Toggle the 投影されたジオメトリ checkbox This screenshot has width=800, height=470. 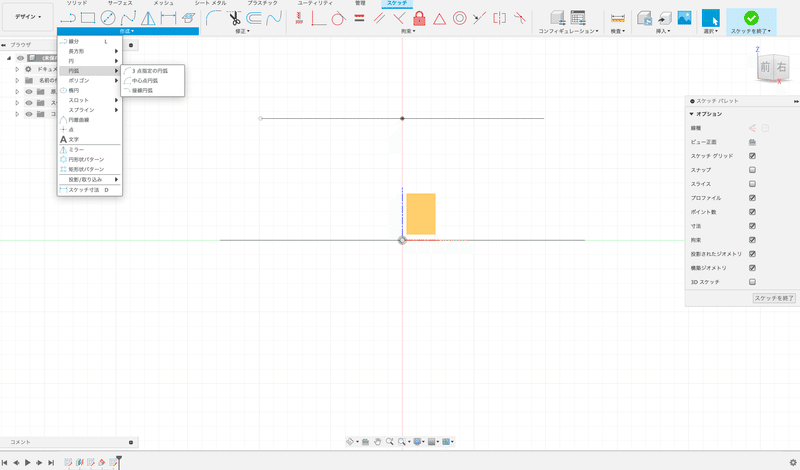click(752, 254)
